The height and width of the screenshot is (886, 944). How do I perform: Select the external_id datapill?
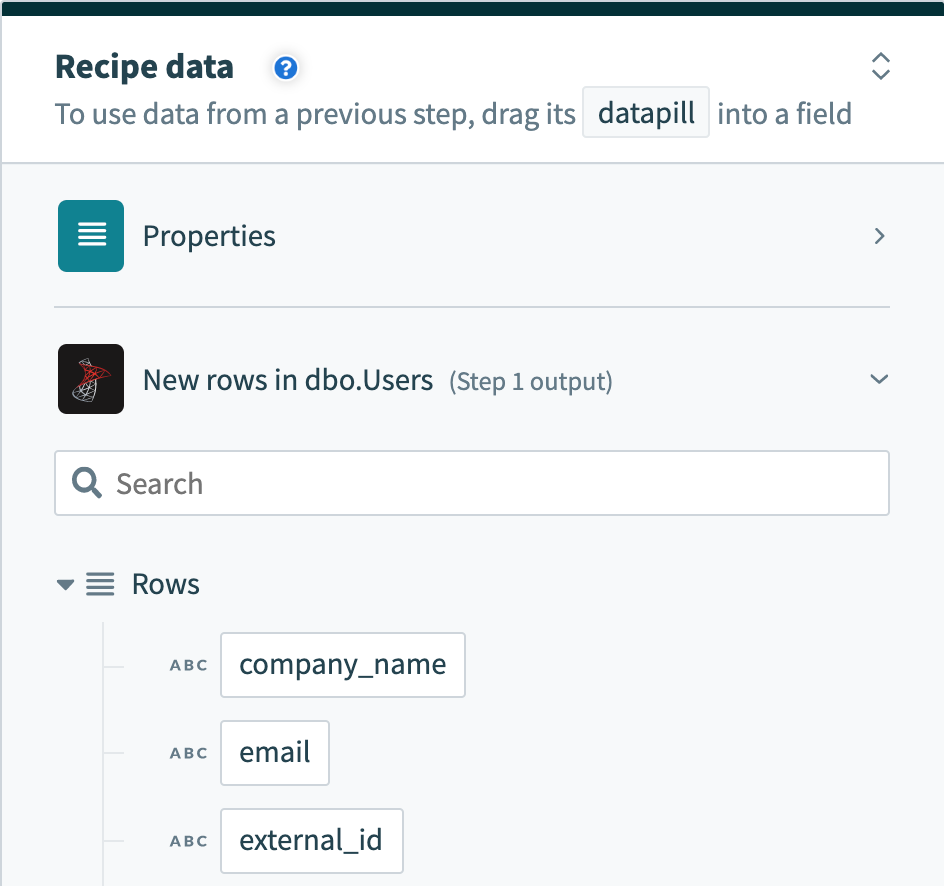point(311,841)
